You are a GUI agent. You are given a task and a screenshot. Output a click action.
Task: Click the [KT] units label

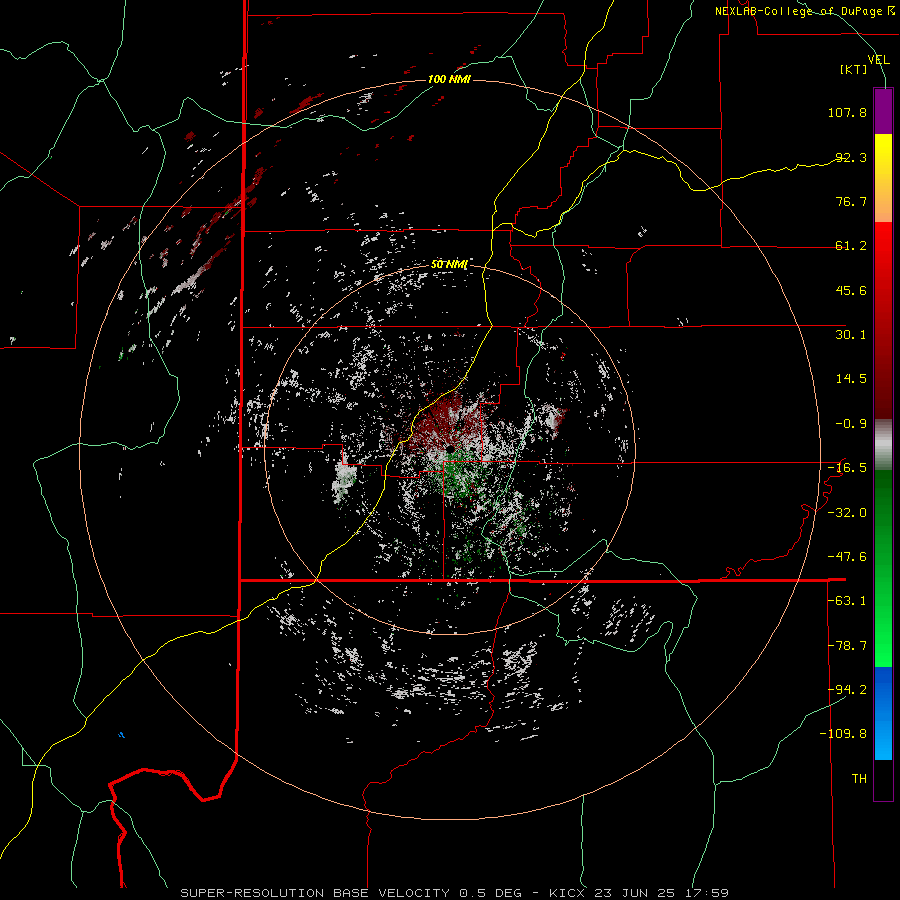pos(854,69)
